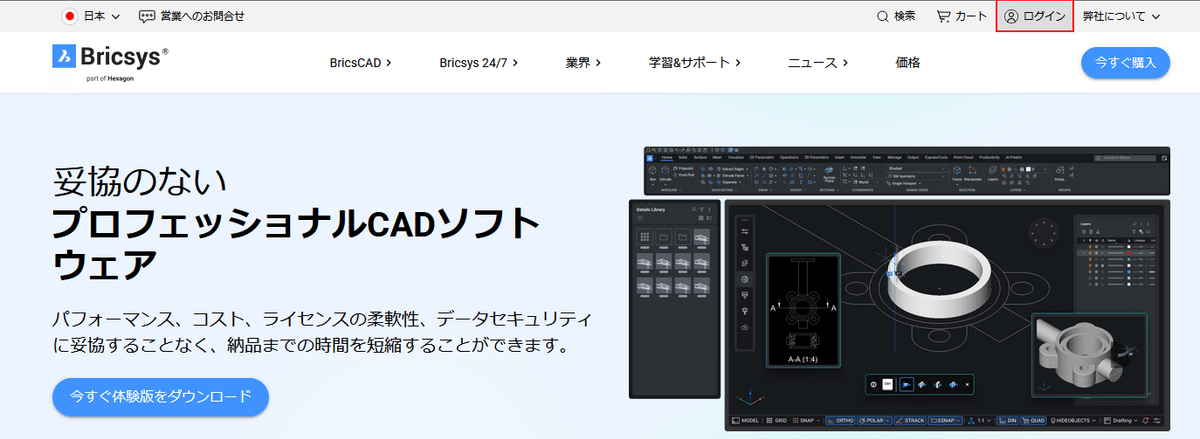The height and width of the screenshot is (439, 1200).
Task: Click the 検索 text label
Action: coord(905,16)
